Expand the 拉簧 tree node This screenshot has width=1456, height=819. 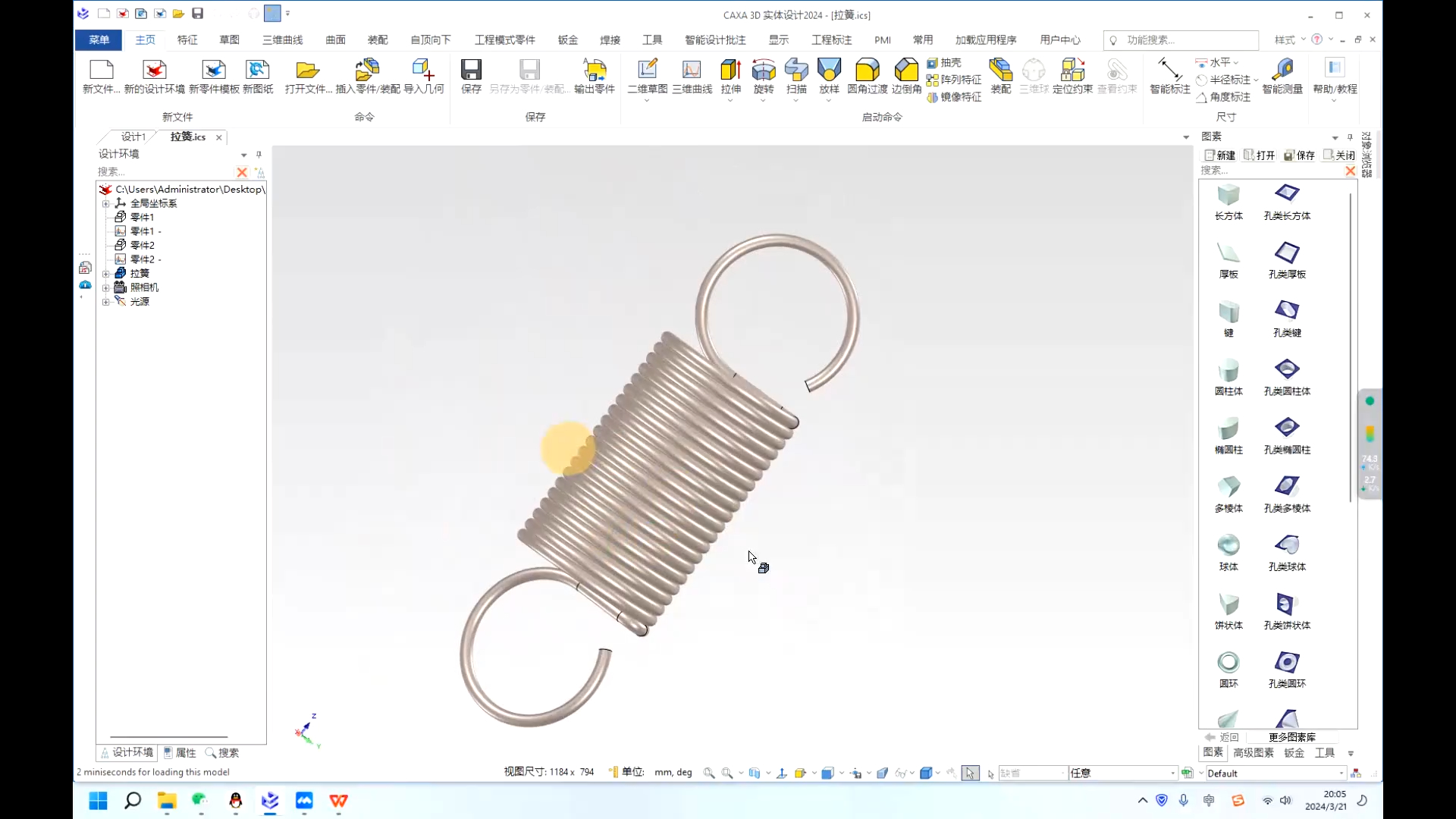(x=106, y=274)
